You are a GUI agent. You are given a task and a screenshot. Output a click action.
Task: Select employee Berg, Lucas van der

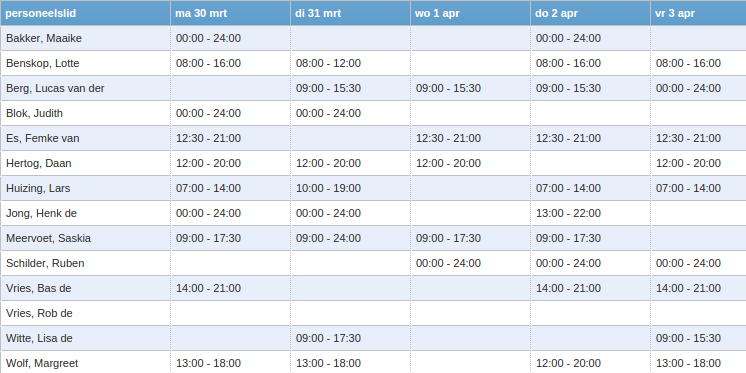point(55,88)
